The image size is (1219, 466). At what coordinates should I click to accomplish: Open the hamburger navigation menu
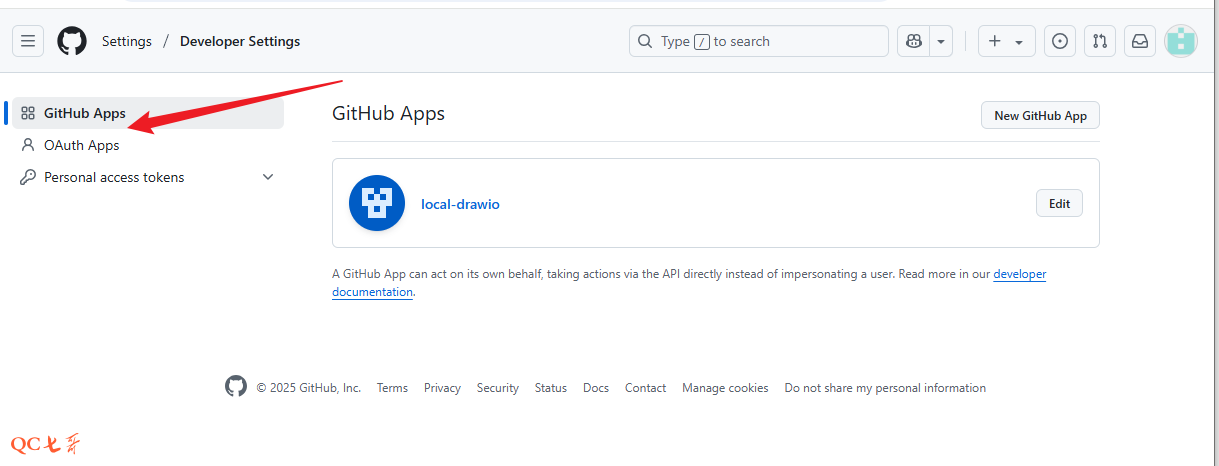point(28,41)
